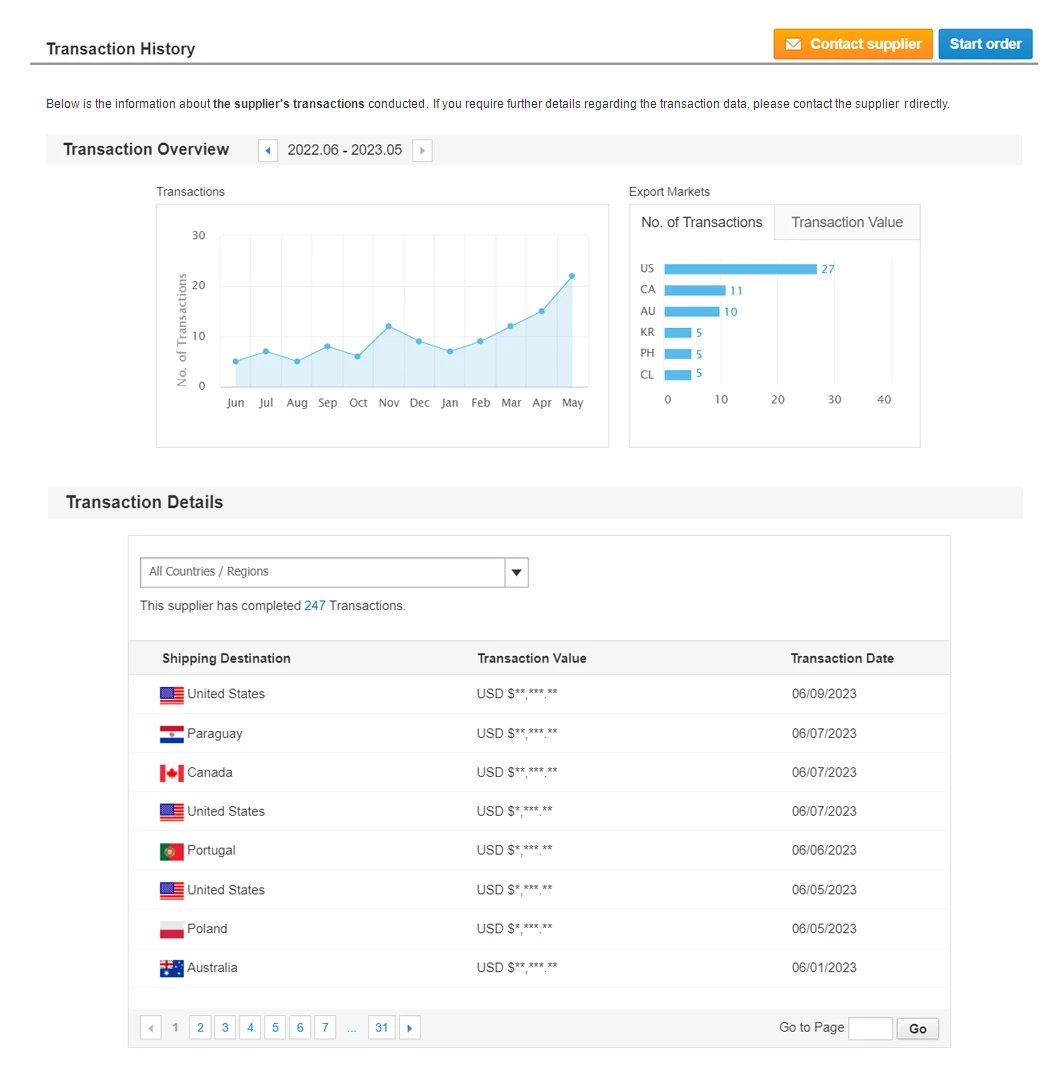This screenshot has height=1085, width=1060.
Task: Jump to page 31 in pagination
Action: pos(381,1028)
